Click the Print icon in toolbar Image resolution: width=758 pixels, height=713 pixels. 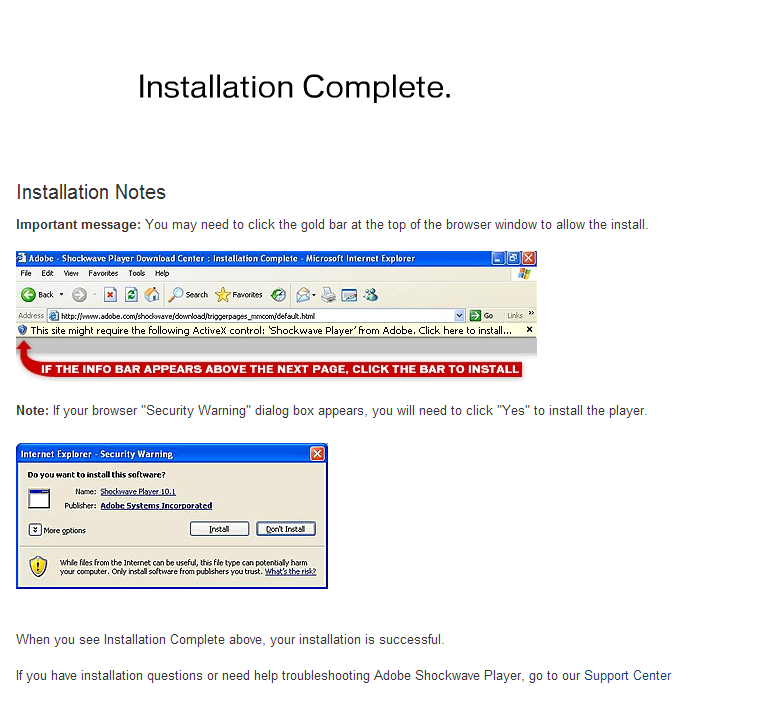pos(328,294)
